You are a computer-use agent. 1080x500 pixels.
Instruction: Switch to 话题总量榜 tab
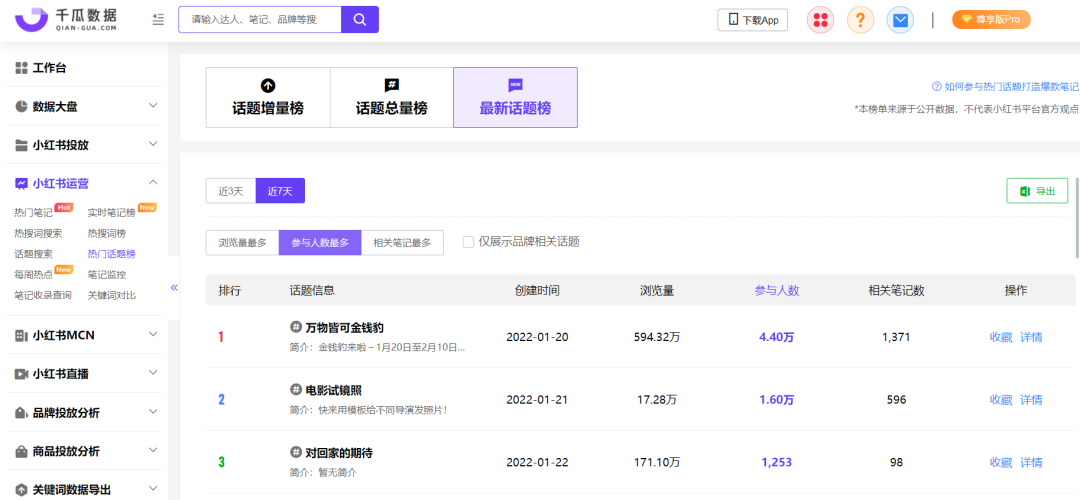point(391,97)
